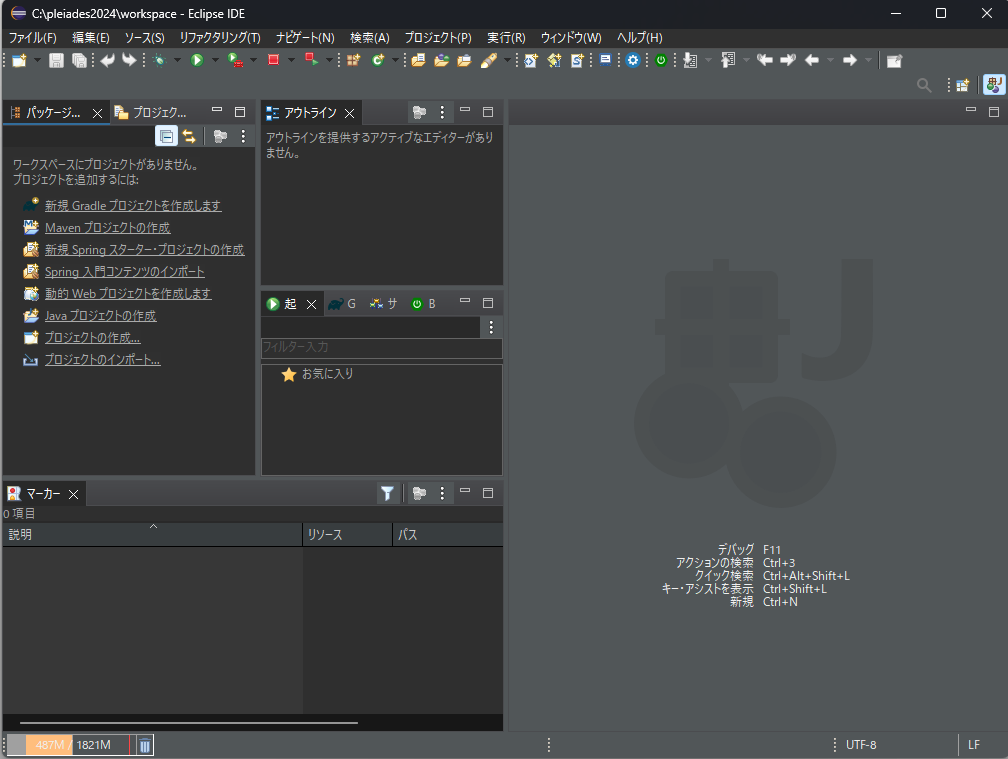
Task: Open the Next Annotation dropdown arrow
Action: tap(708, 60)
